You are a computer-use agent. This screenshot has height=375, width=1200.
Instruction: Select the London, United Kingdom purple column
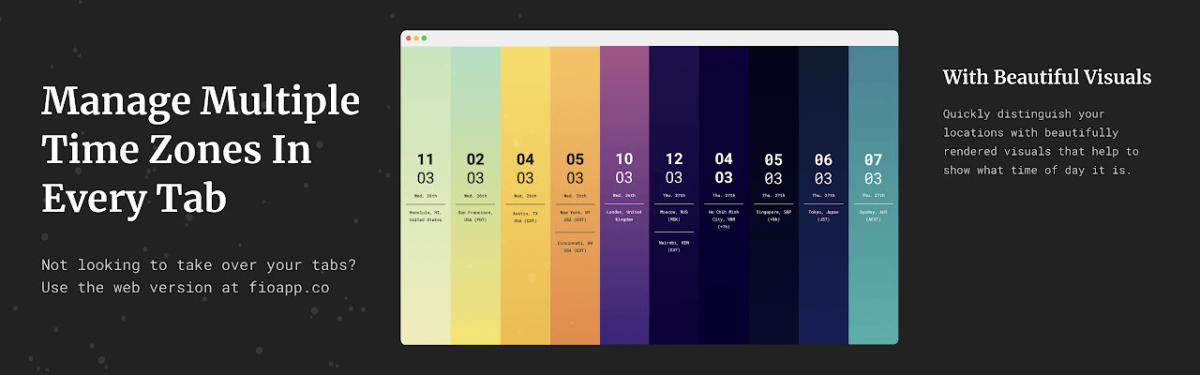(x=625, y=195)
